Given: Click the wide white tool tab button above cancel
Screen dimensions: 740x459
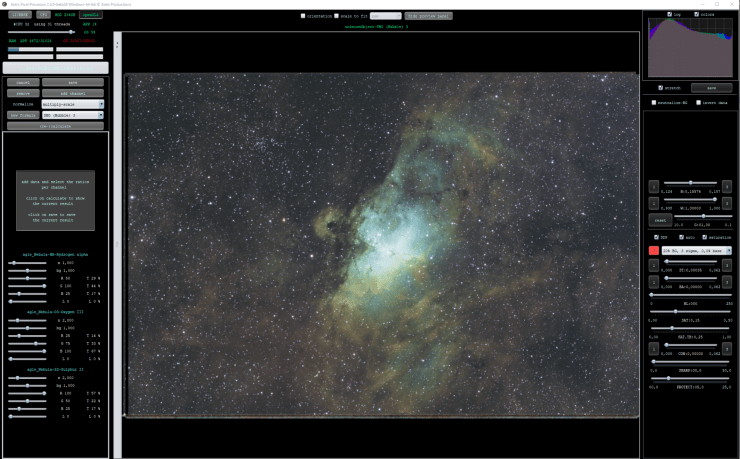Looking at the screenshot, I should (56, 68).
